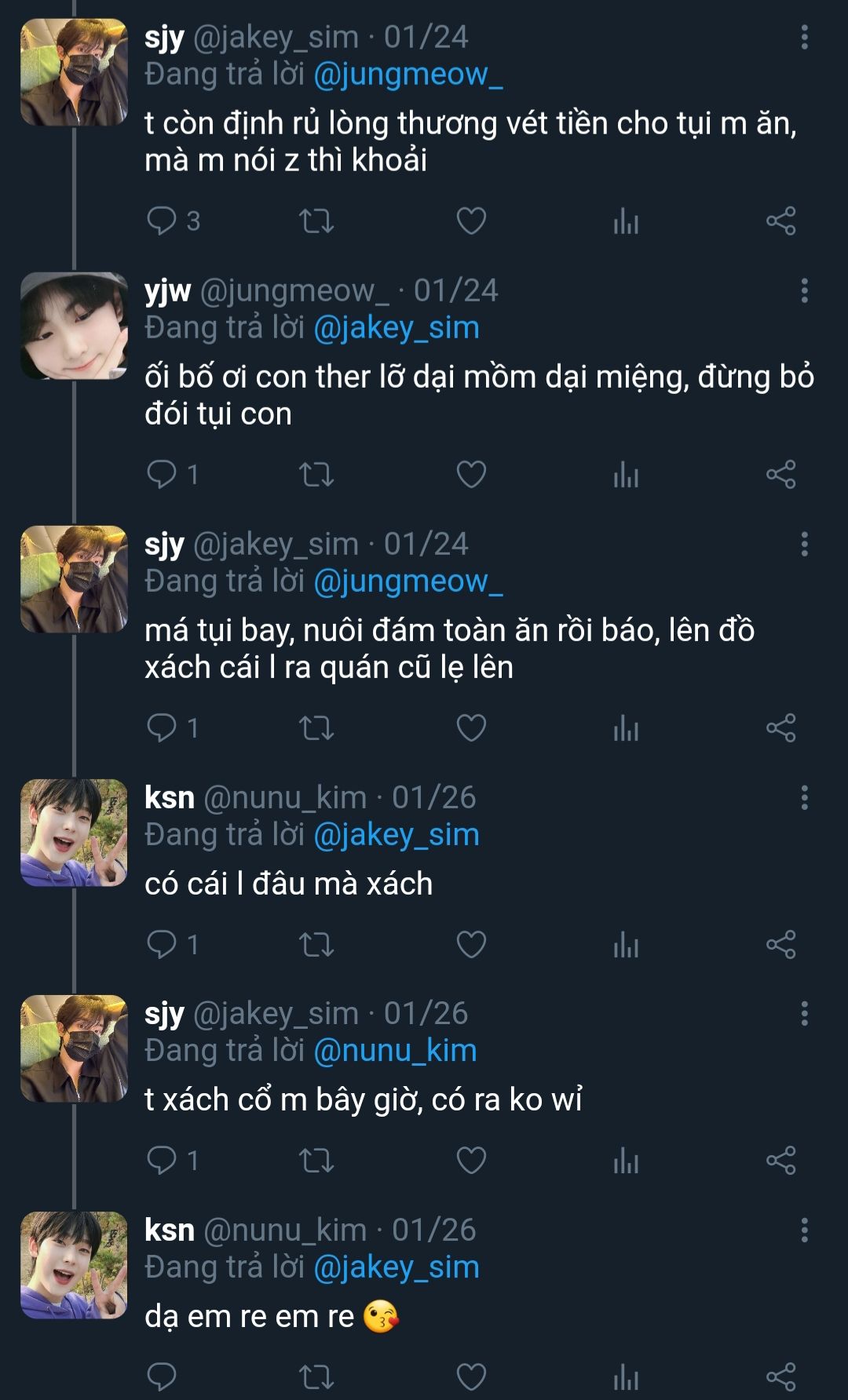Screen dimensions: 848x1400
Task: Open the @jakey_sim mention in yjw's reply
Action: coord(396,327)
